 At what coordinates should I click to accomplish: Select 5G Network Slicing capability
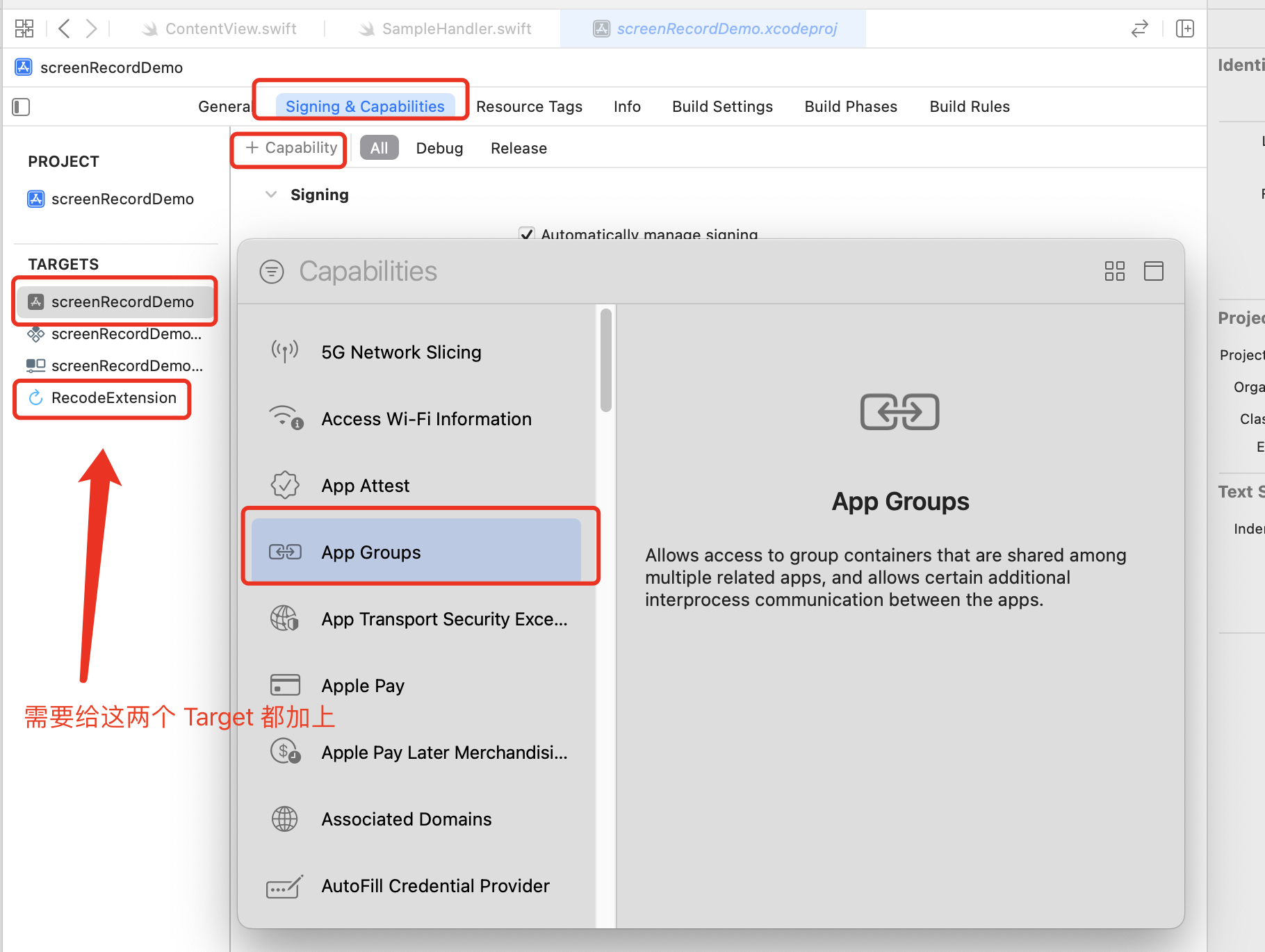[416, 352]
